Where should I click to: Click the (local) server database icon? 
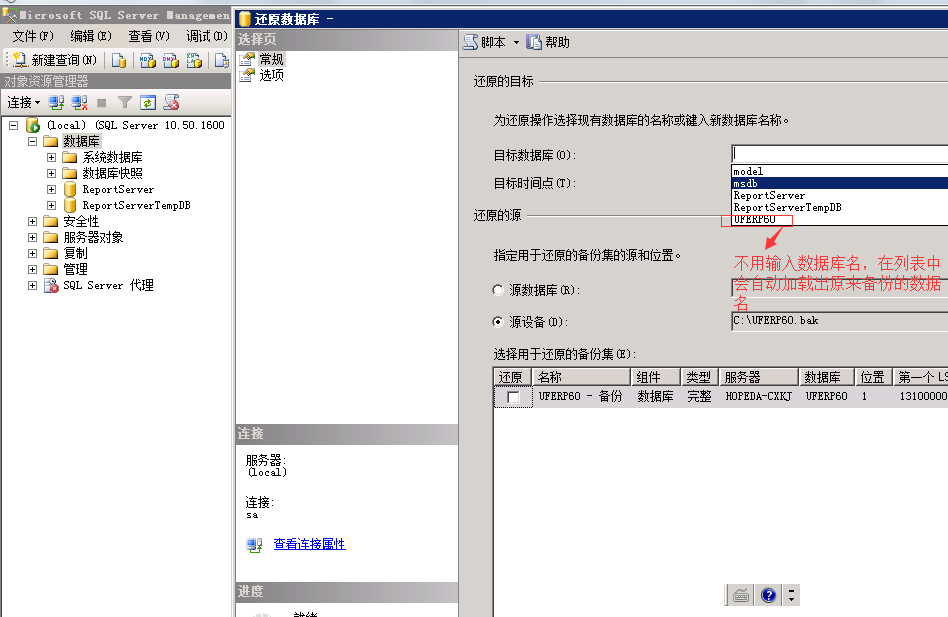pyautogui.click(x=33, y=125)
